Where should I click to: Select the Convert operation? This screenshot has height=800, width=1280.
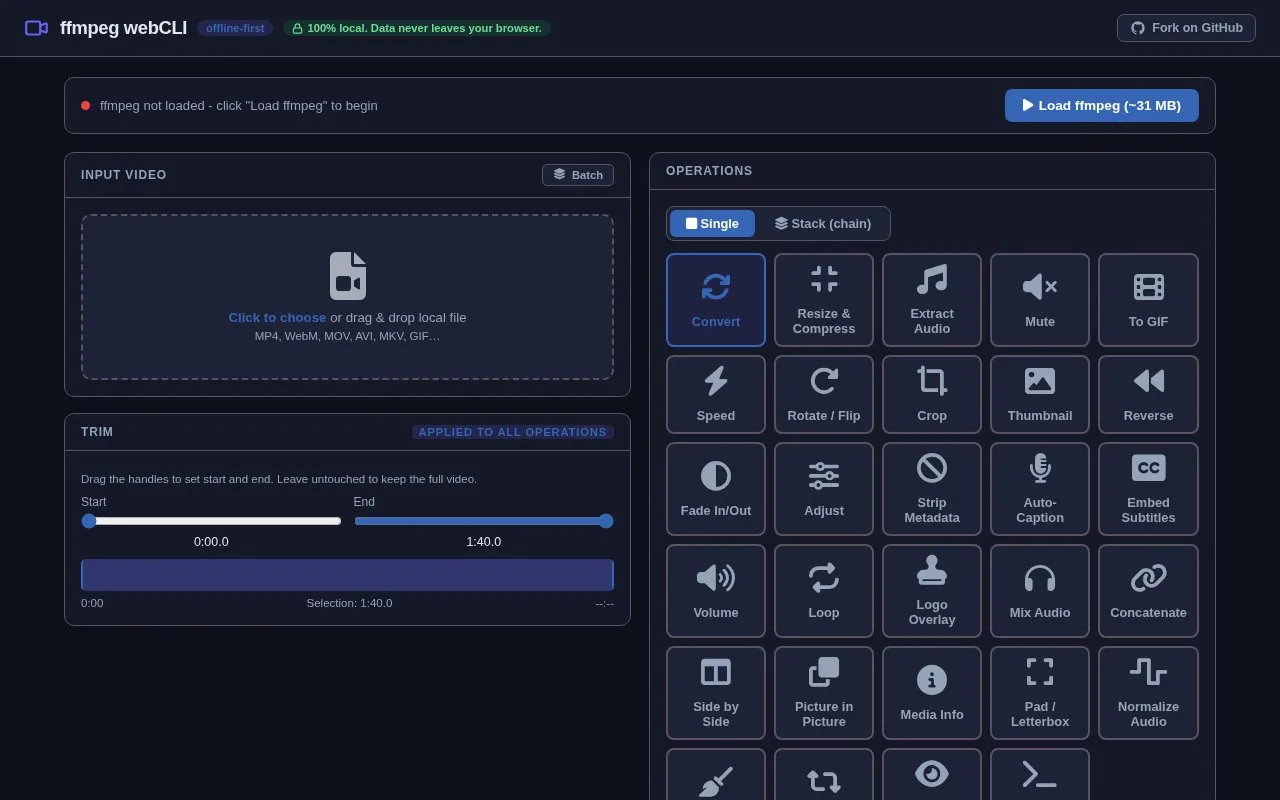(716, 300)
